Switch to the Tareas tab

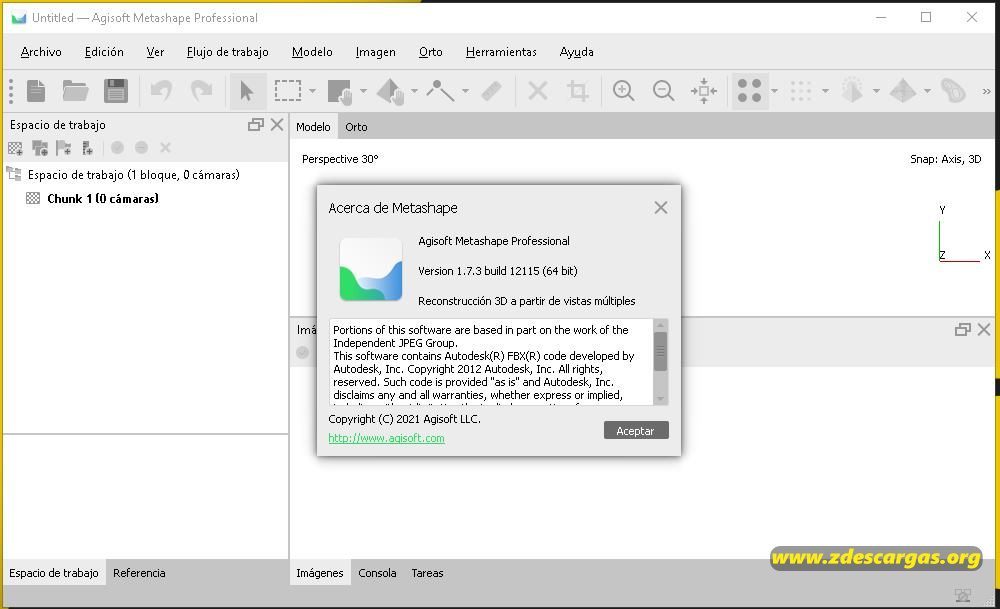pos(427,573)
